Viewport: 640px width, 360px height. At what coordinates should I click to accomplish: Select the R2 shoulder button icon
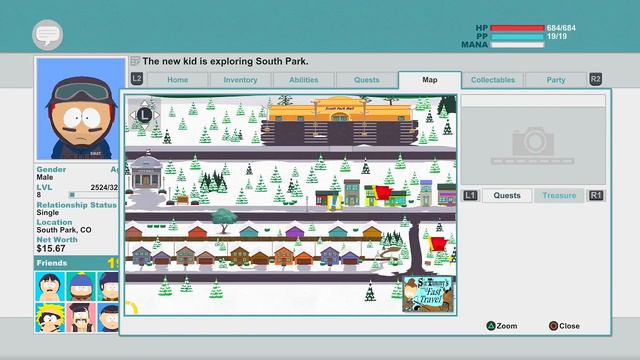[x=596, y=79]
